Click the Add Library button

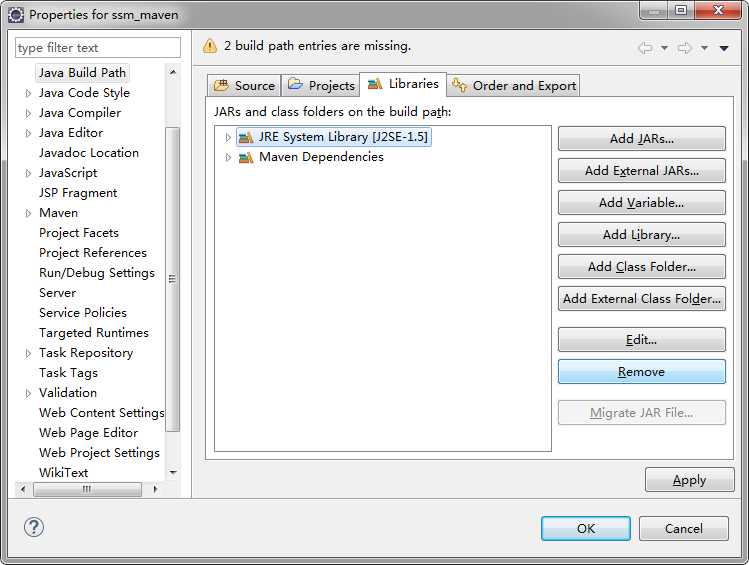[641, 234]
